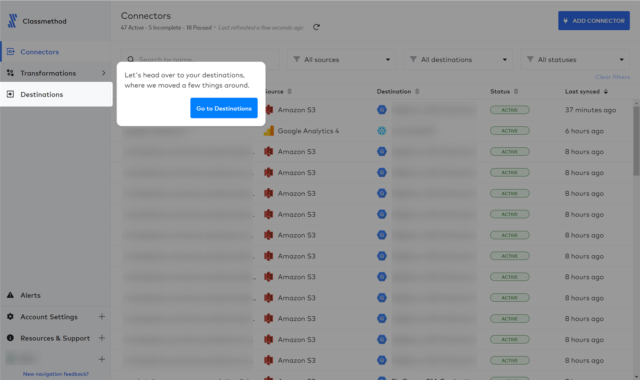Viewport: 640px width, 380px height.
Task: Click the Clear filters link
Action: tap(612, 77)
